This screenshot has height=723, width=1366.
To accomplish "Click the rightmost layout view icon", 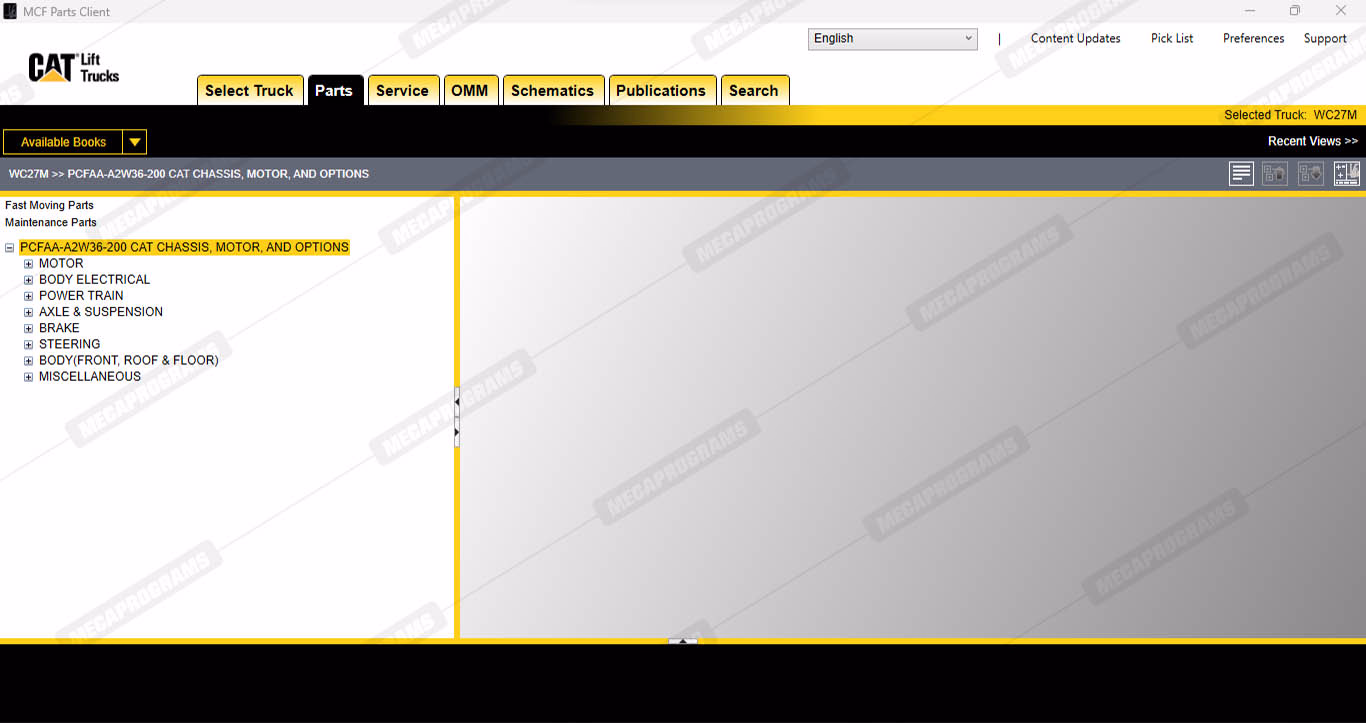I will point(1346,174).
